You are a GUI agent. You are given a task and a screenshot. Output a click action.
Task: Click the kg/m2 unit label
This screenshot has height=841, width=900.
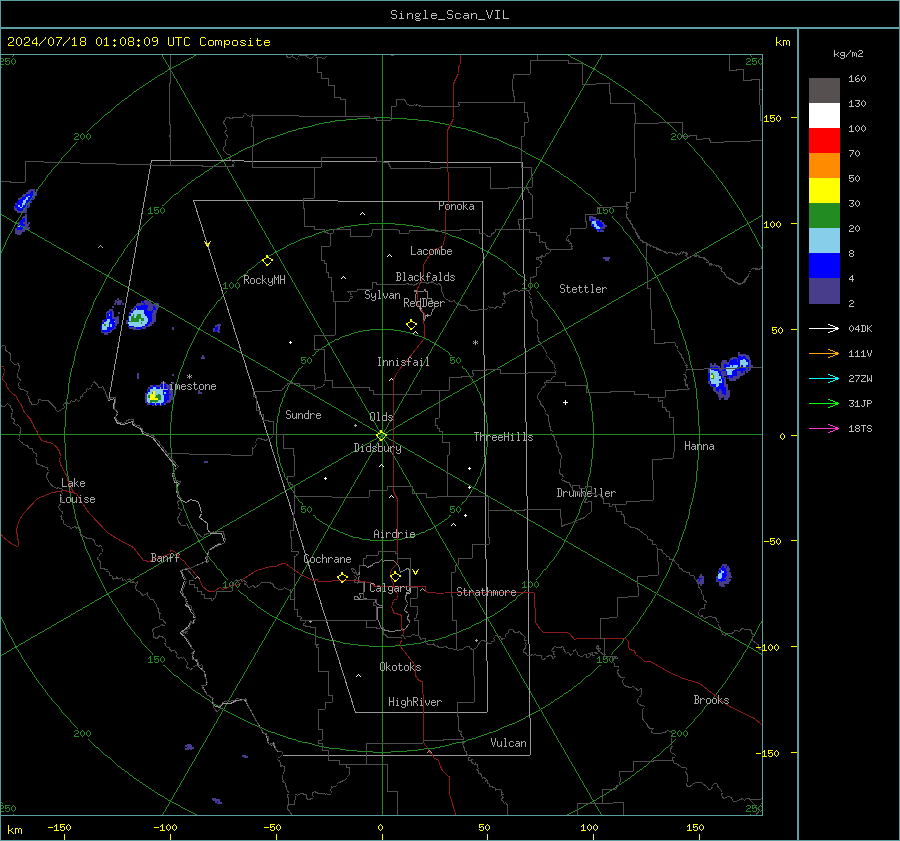[848, 54]
